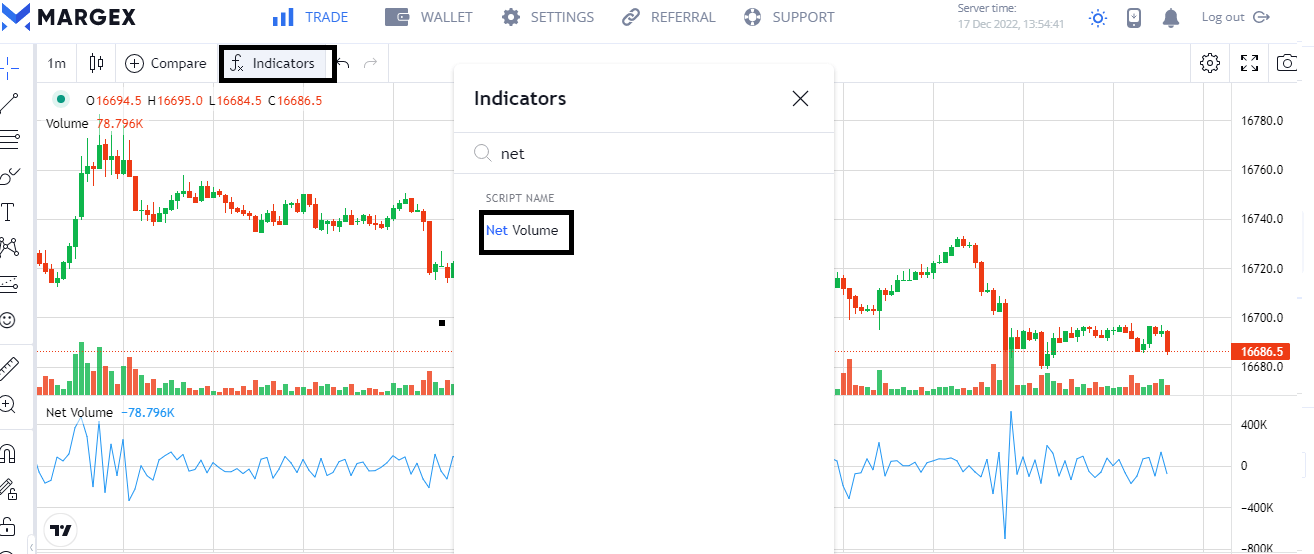Select the trend line drawing tool
The image size is (1314, 554).
pos(9,102)
